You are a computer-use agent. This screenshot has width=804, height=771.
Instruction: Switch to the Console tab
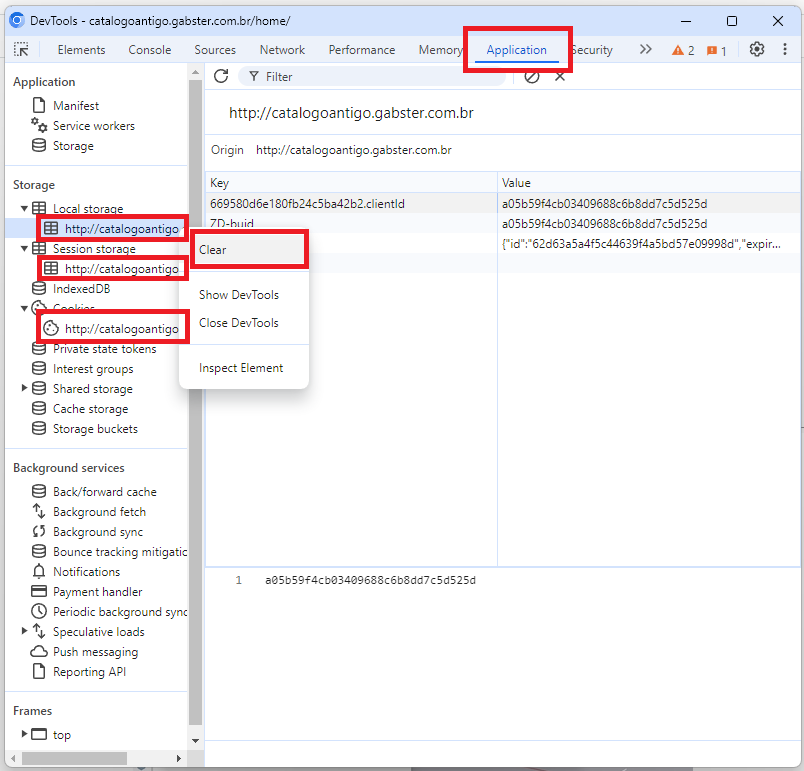pyautogui.click(x=150, y=50)
